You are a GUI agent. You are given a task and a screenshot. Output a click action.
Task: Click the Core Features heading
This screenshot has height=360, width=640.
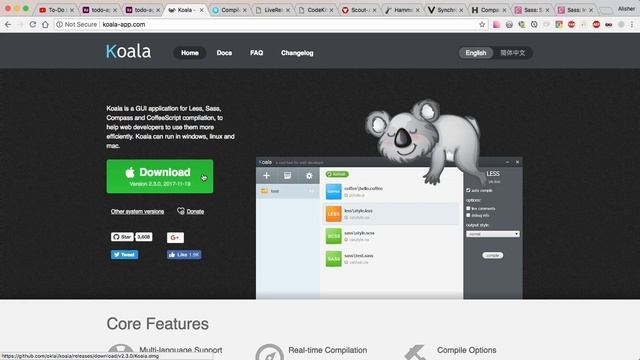click(158, 324)
